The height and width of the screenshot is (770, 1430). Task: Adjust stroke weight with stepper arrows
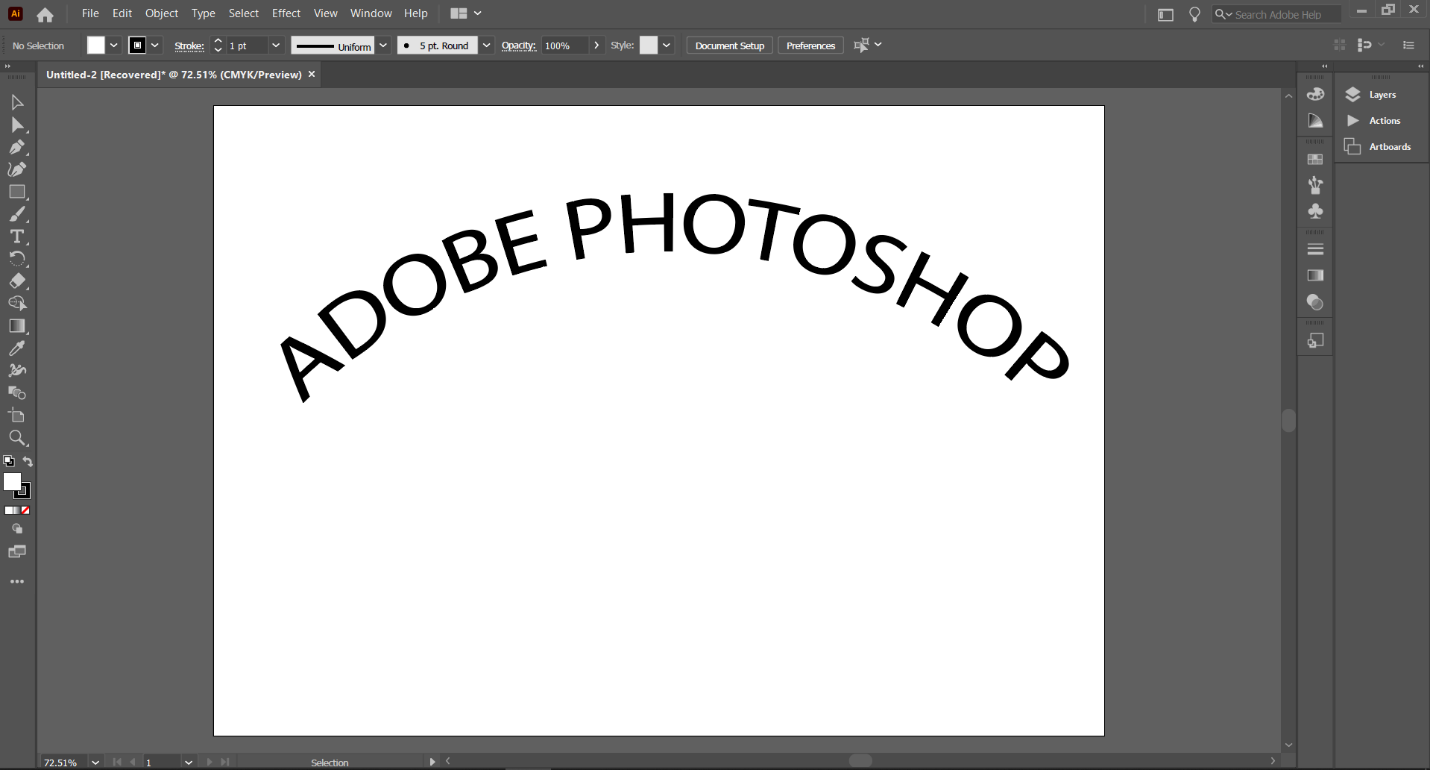218,46
